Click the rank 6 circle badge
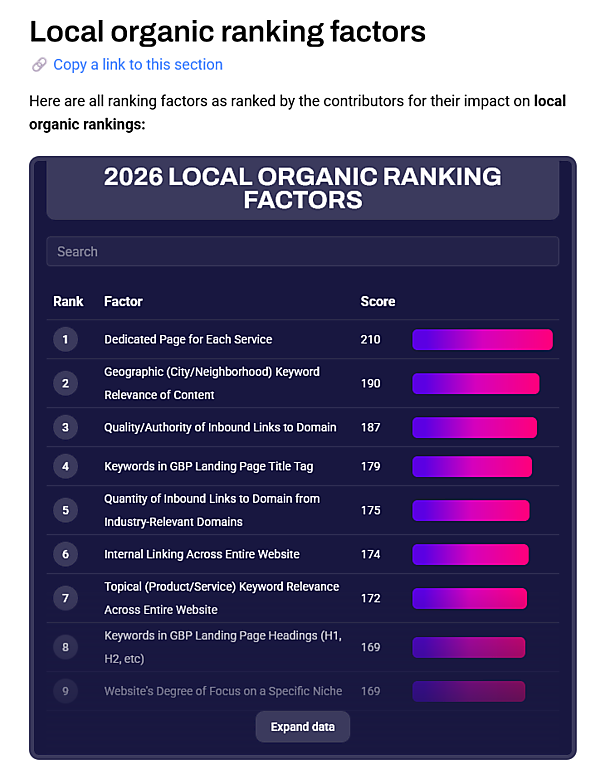 tap(65, 554)
